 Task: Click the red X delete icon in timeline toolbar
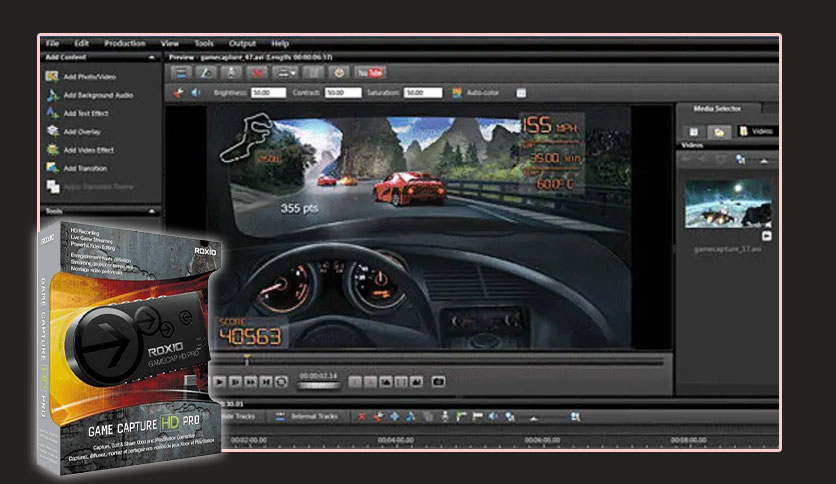click(x=362, y=417)
